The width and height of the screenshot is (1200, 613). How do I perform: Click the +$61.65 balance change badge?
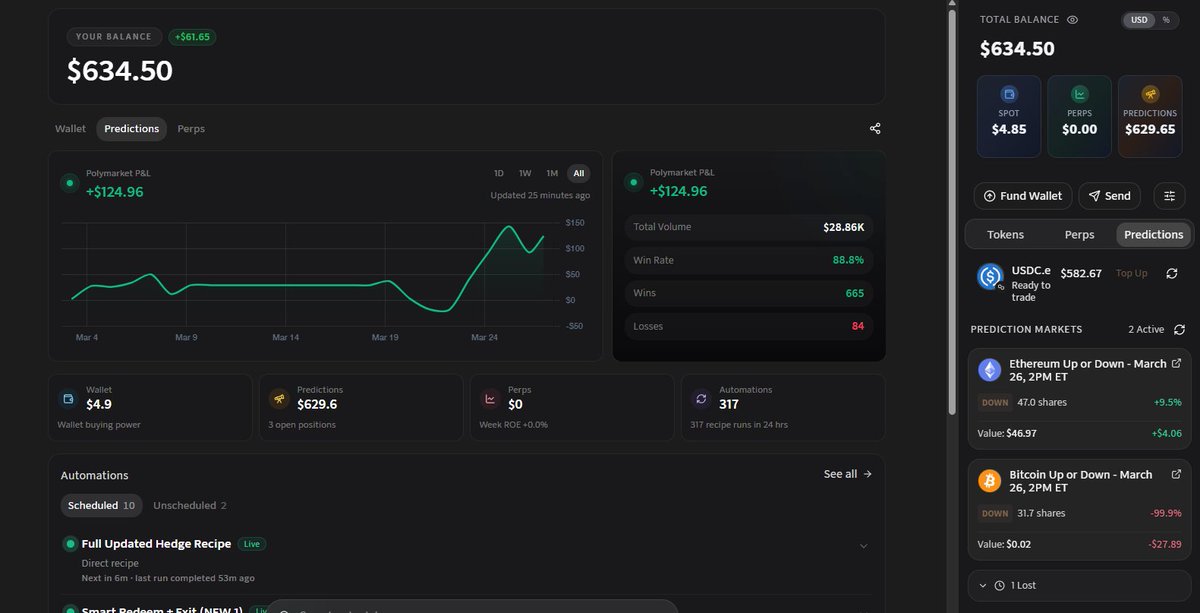pos(192,37)
